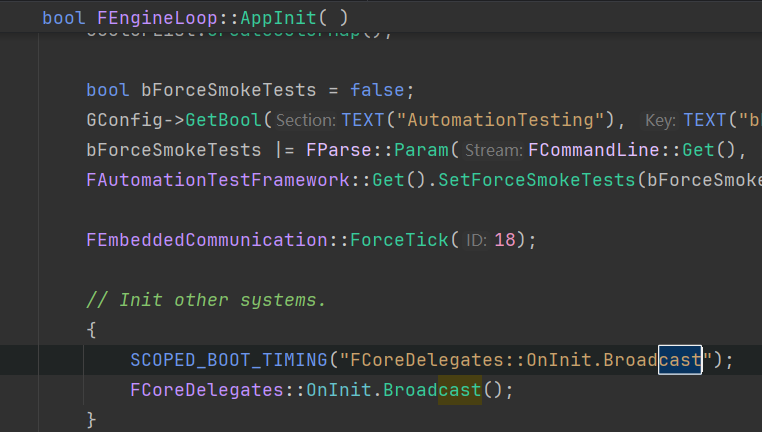This screenshot has height=432, width=762.
Task: Click the FAutomationTestFramework class name
Action: 218,180
